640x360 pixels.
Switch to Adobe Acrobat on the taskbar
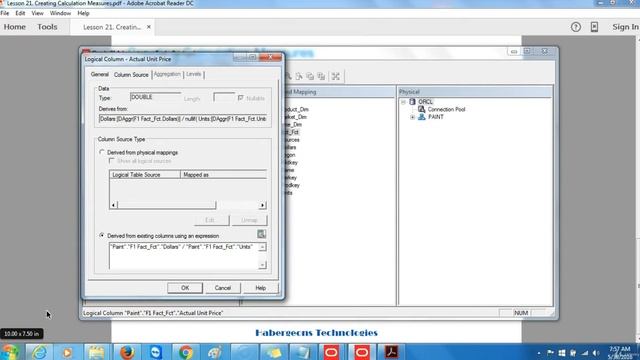[391, 352]
